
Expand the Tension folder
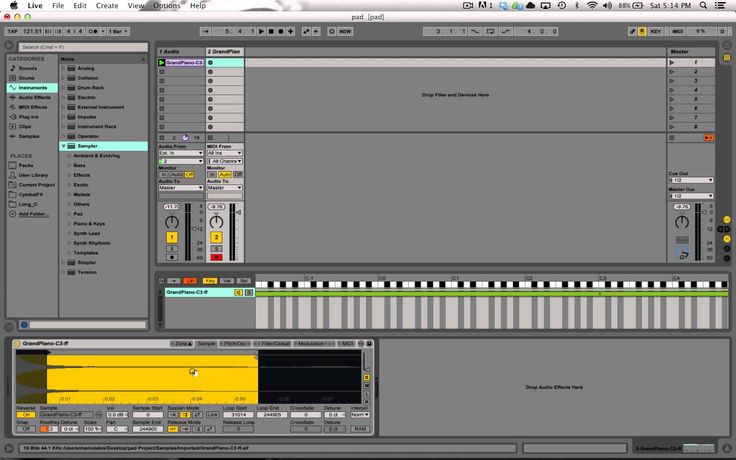tap(63, 272)
